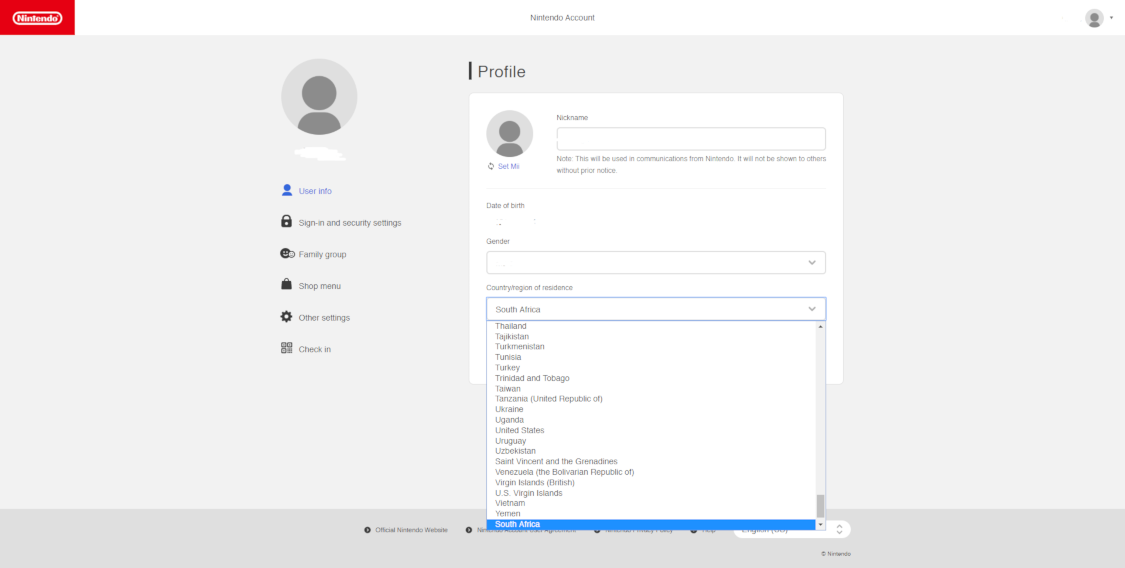Select U.S. Virgin Islands
This screenshot has height=568, width=1125.
[651, 493]
